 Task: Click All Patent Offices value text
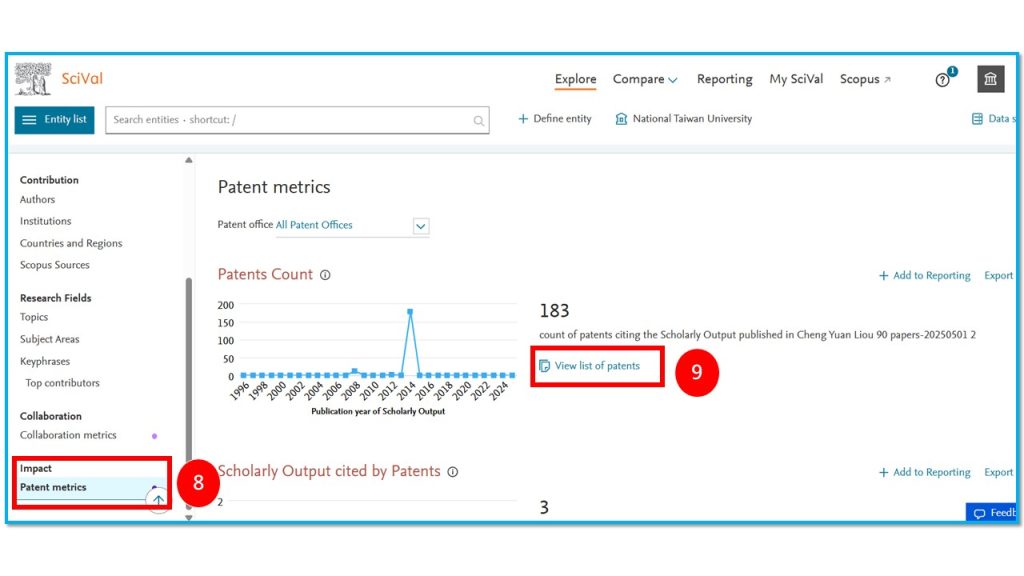(x=314, y=225)
